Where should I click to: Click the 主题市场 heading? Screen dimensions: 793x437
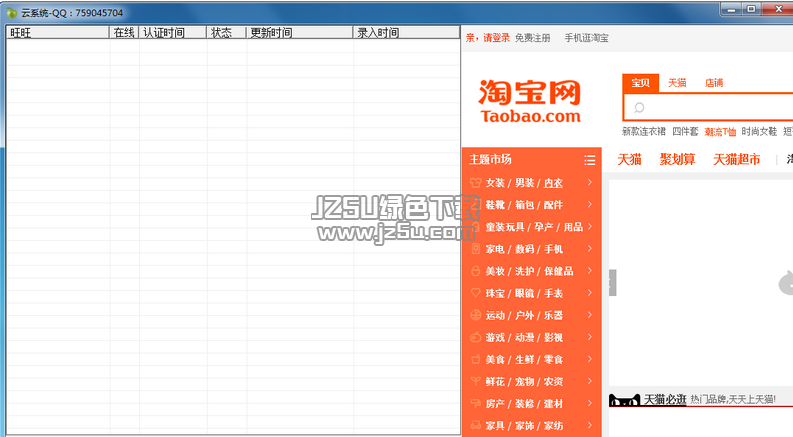490,160
